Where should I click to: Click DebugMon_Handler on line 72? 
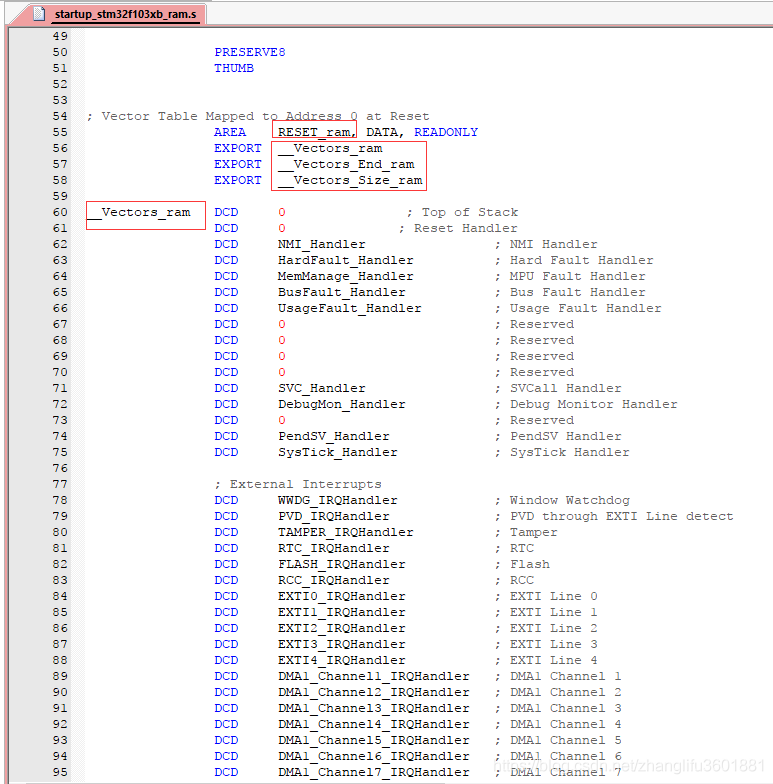342,404
